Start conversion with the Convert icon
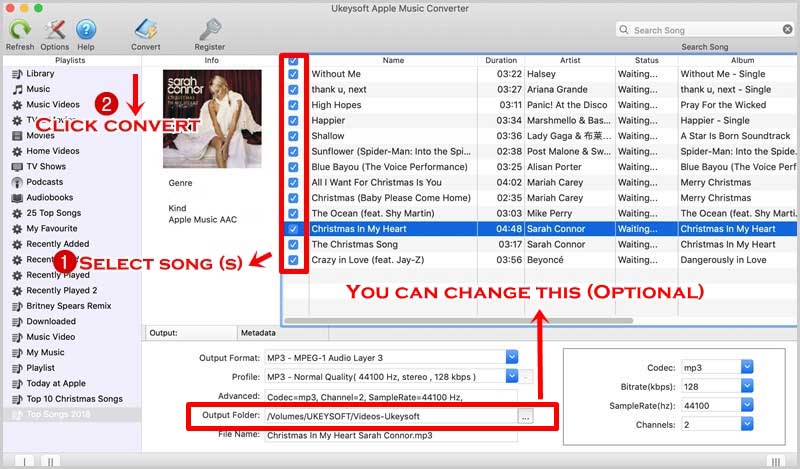The height and width of the screenshot is (469, 800). [x=146, y=30]
